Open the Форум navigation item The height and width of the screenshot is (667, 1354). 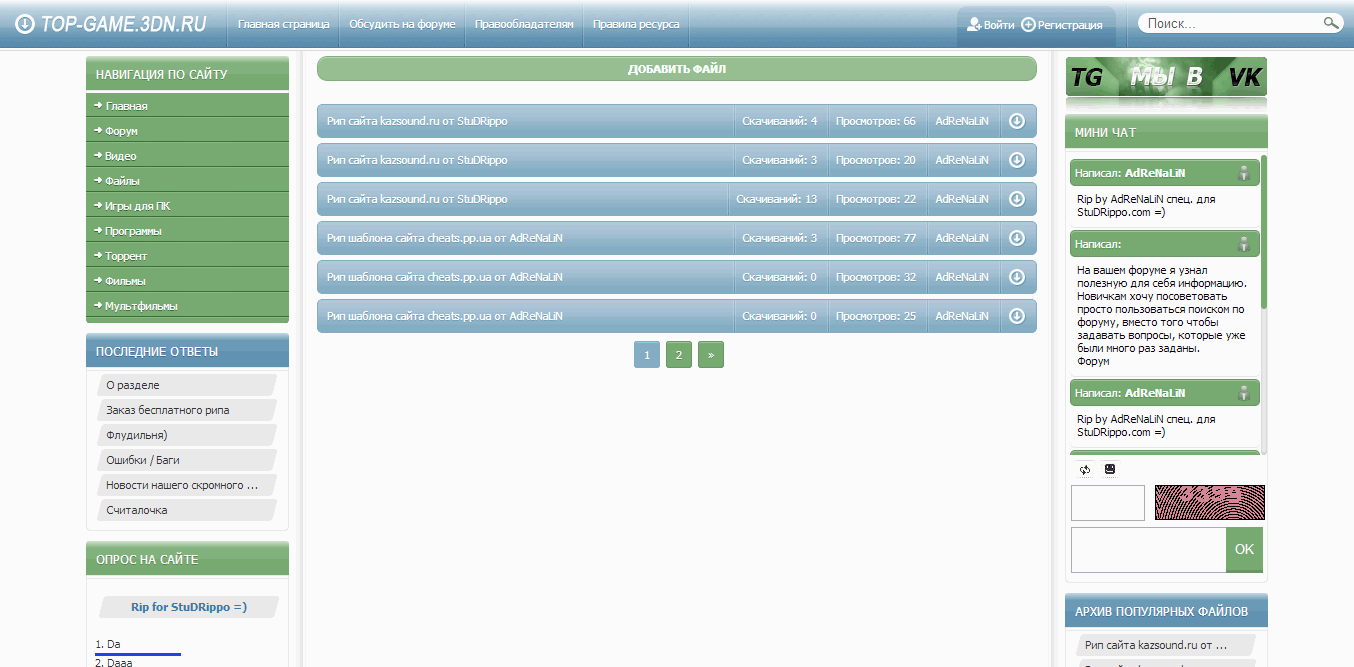tap(121, 131)
